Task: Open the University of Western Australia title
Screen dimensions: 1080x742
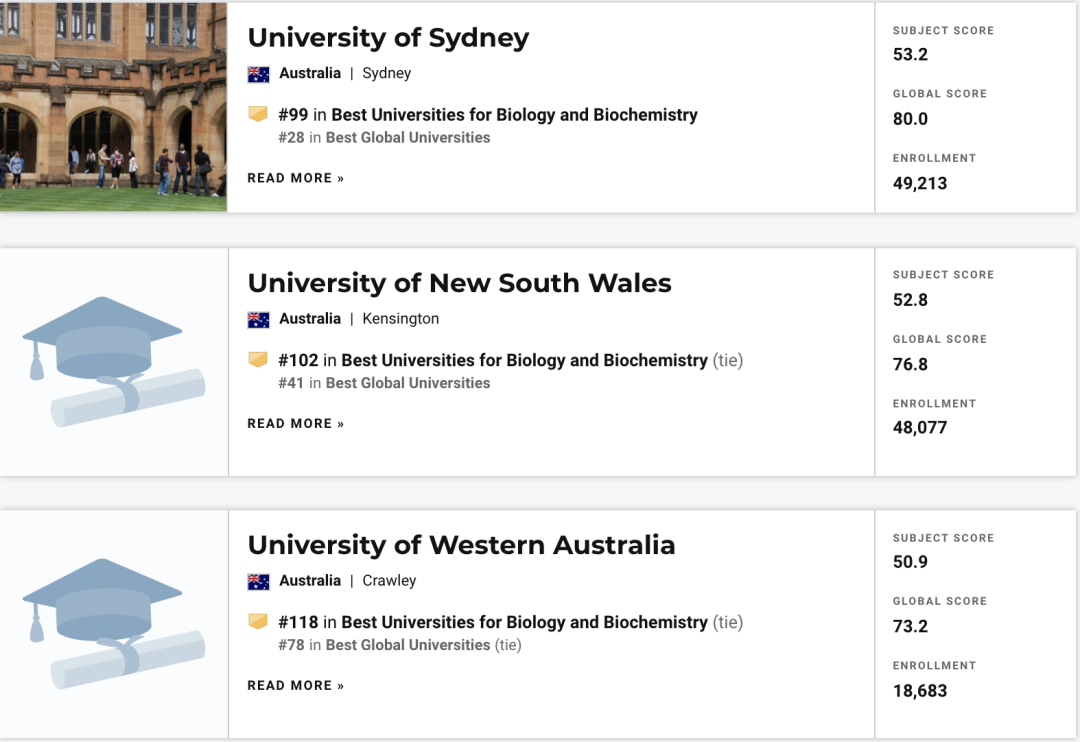Action: point(461,544)
